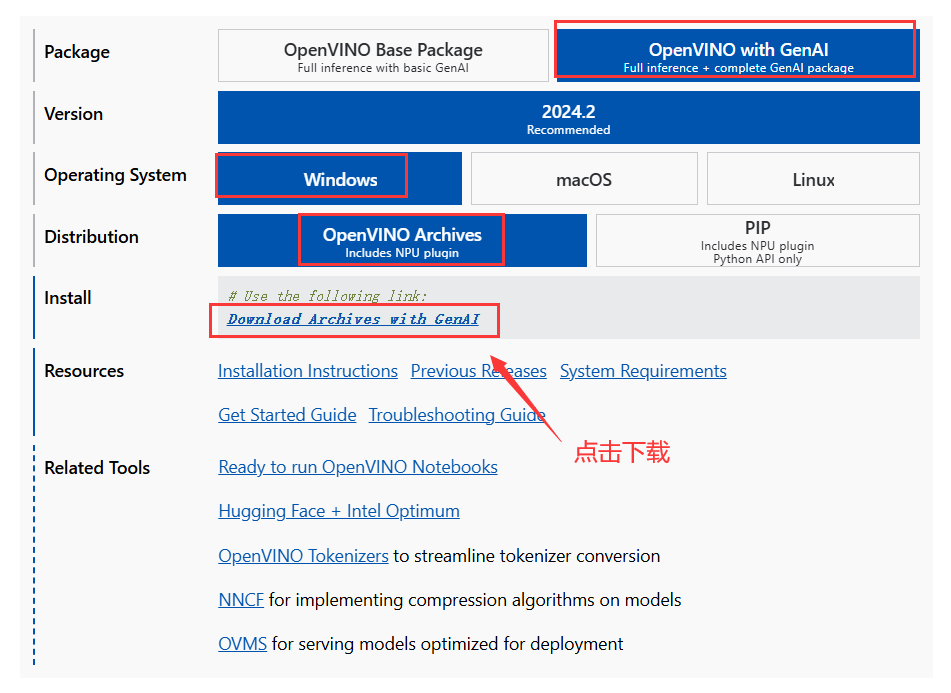The height and width of the screenshot is (693, 951).
Task: Browse Ready to run OpenVINO Notebooks
Action: [x=357, y=467]
